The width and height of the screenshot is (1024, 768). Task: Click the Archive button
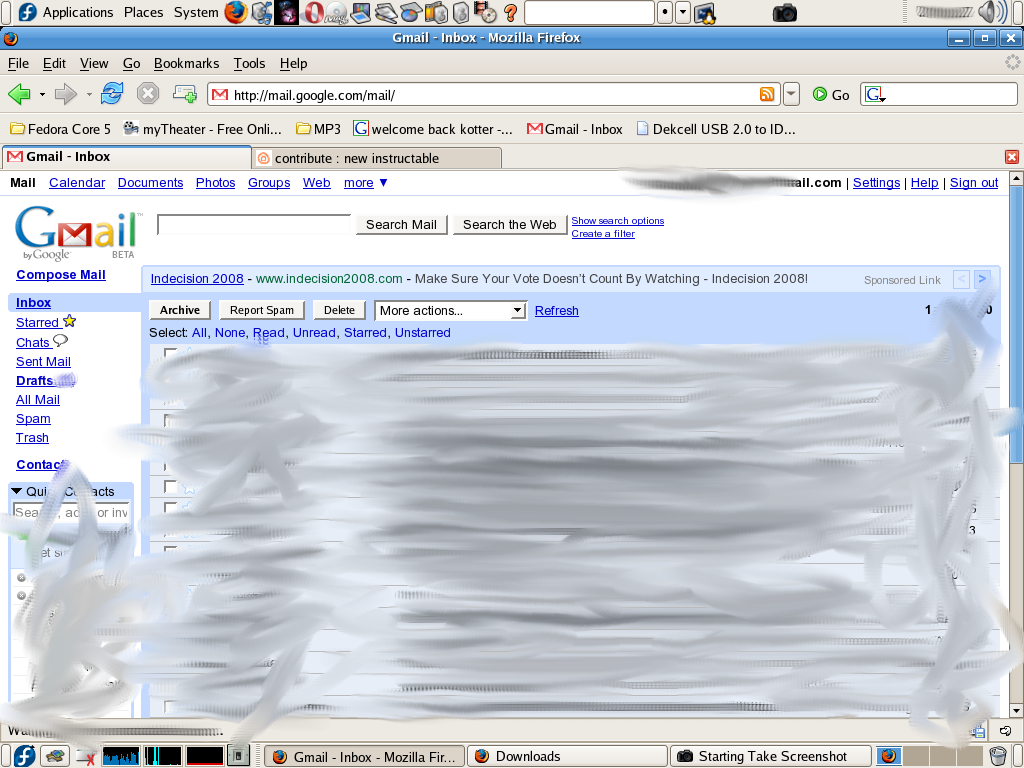(180, 310)
